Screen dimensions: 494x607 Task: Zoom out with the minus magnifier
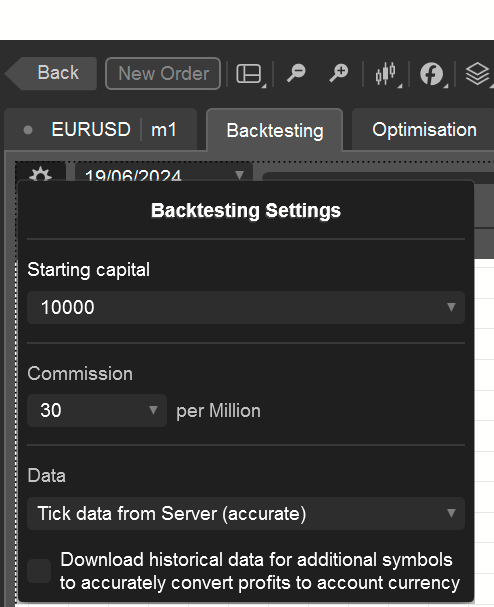tap(296, 73)
